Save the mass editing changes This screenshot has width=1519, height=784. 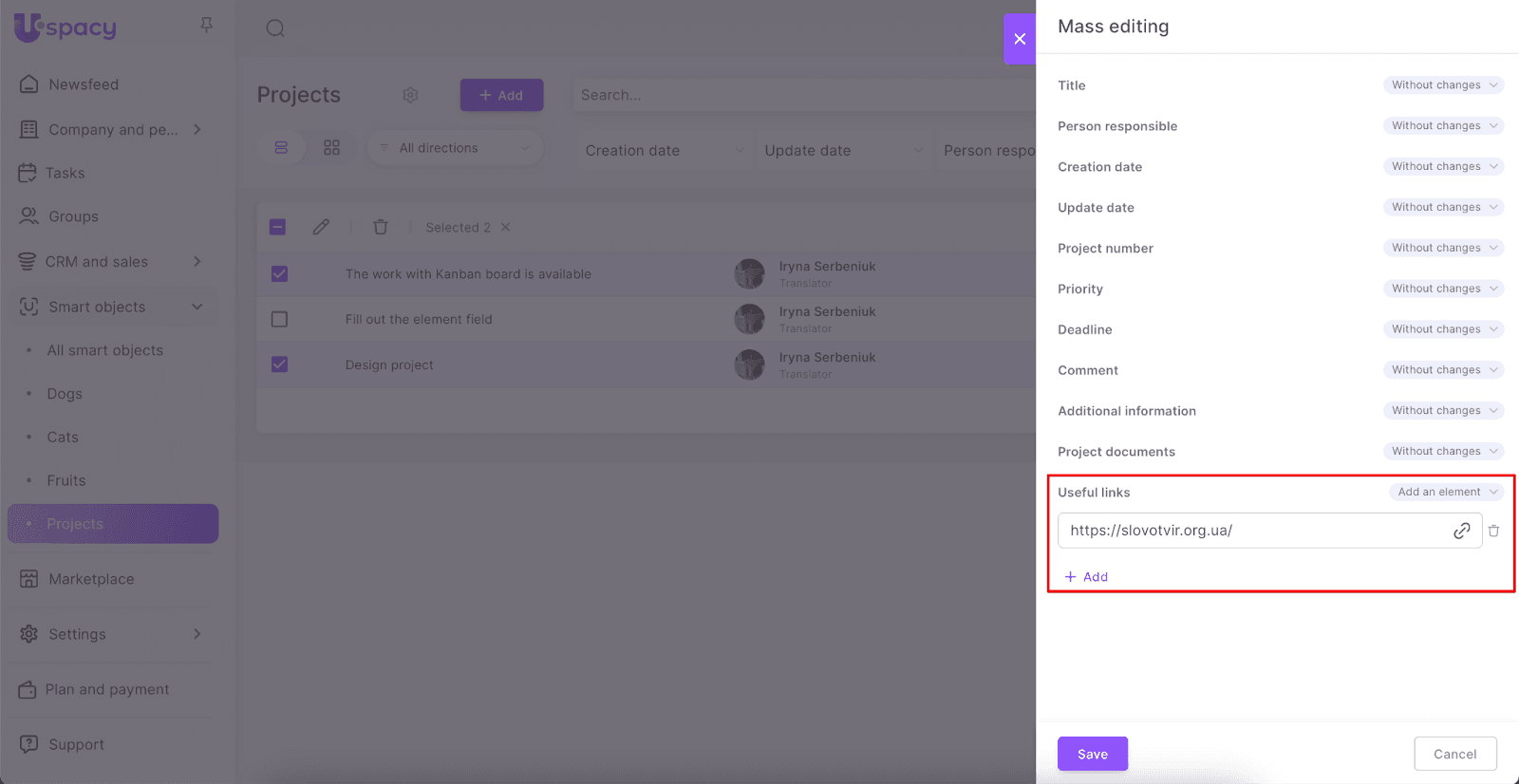coord(1092,754)
